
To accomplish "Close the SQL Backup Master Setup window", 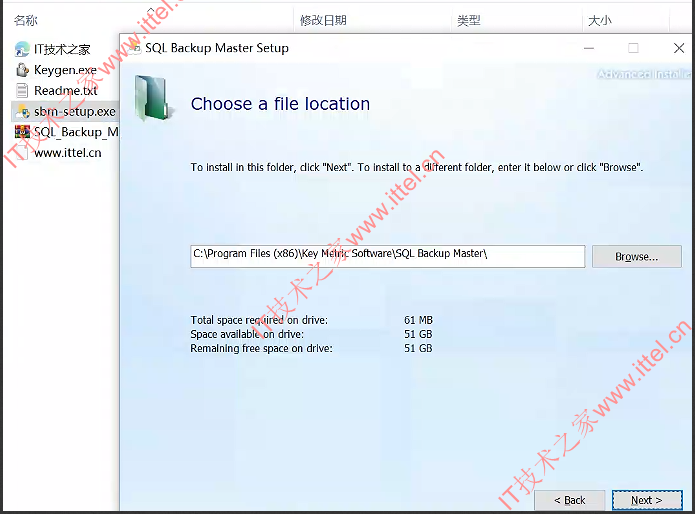I will 679,48.
